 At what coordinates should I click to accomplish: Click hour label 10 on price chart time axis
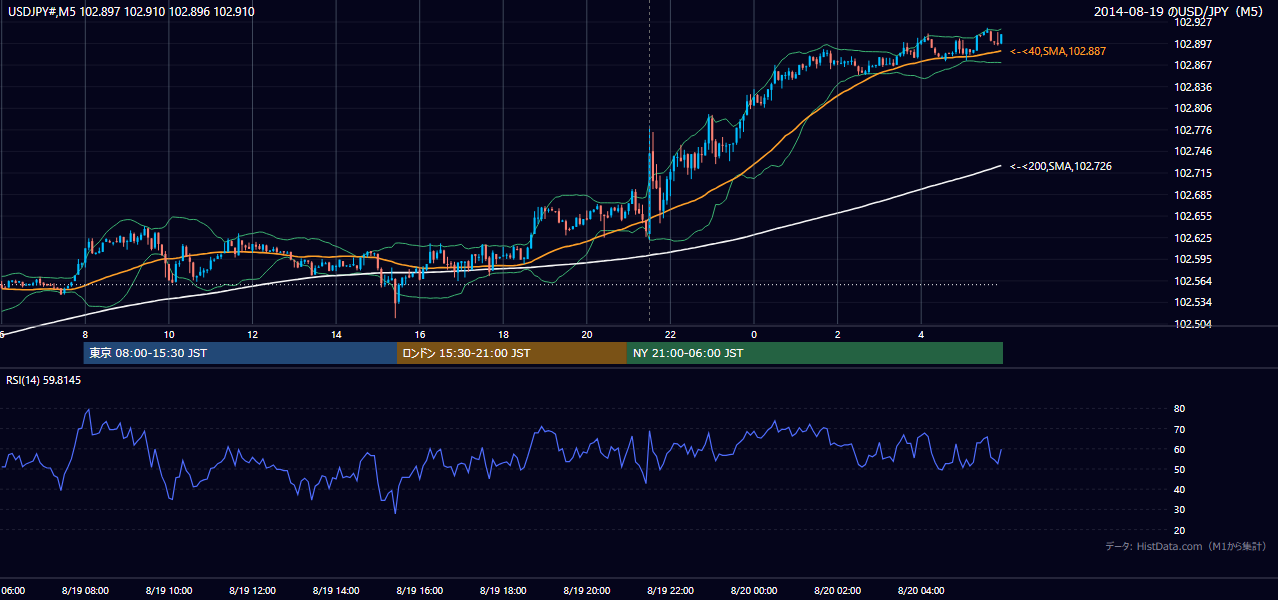[x=169, y=335]
